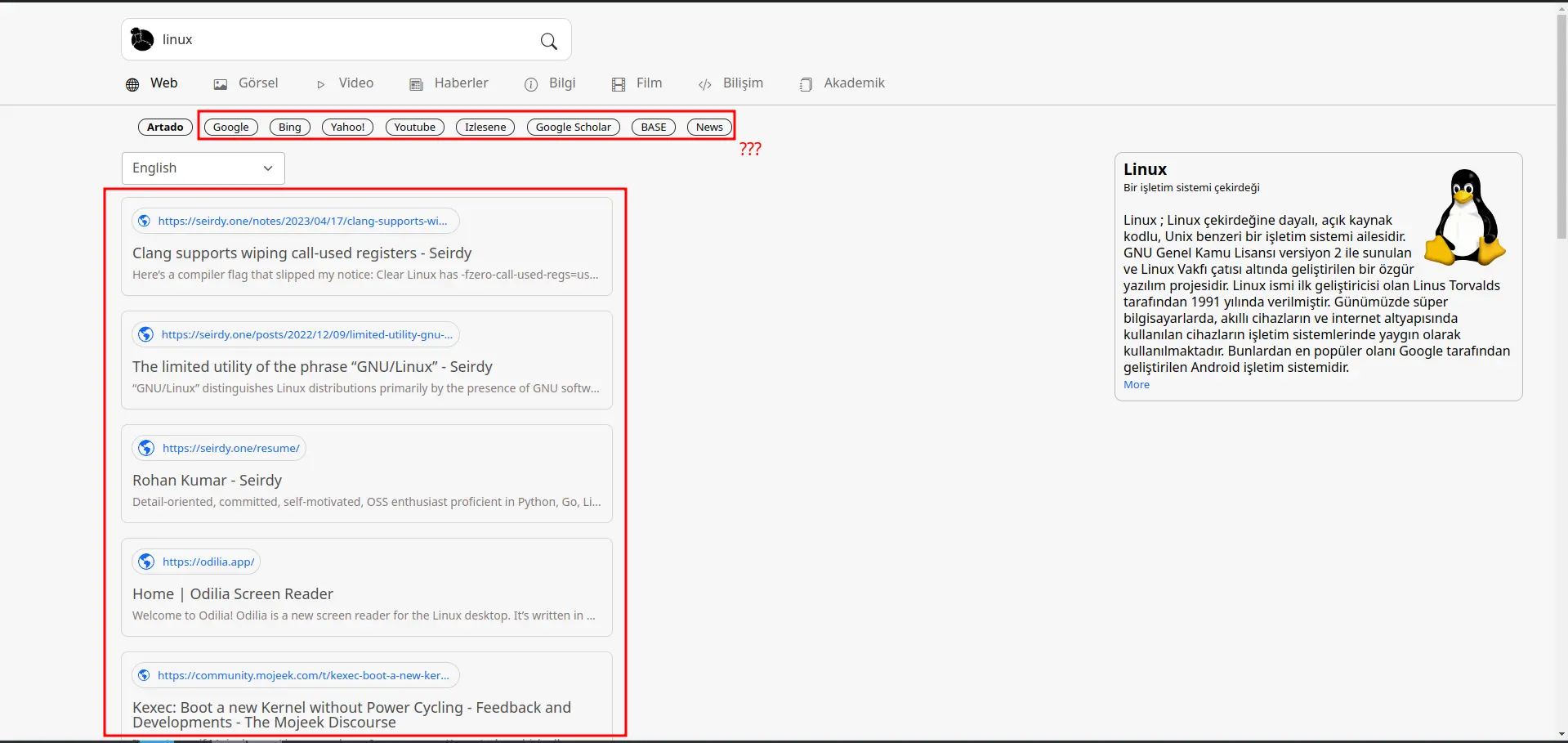This screenshot has height=743, width=1568.
Task: Click the newspaper icon beside Haberler
Action: (x=416, y=84)
